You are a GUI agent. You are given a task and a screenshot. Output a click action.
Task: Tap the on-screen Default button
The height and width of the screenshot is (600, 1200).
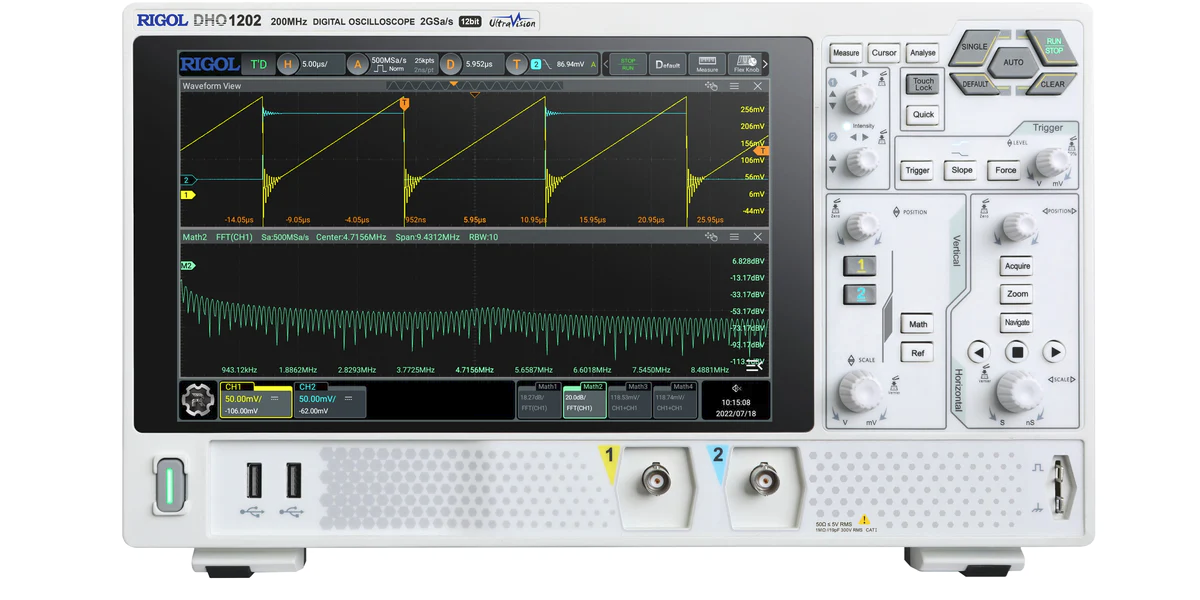click(x=667, y=64)
